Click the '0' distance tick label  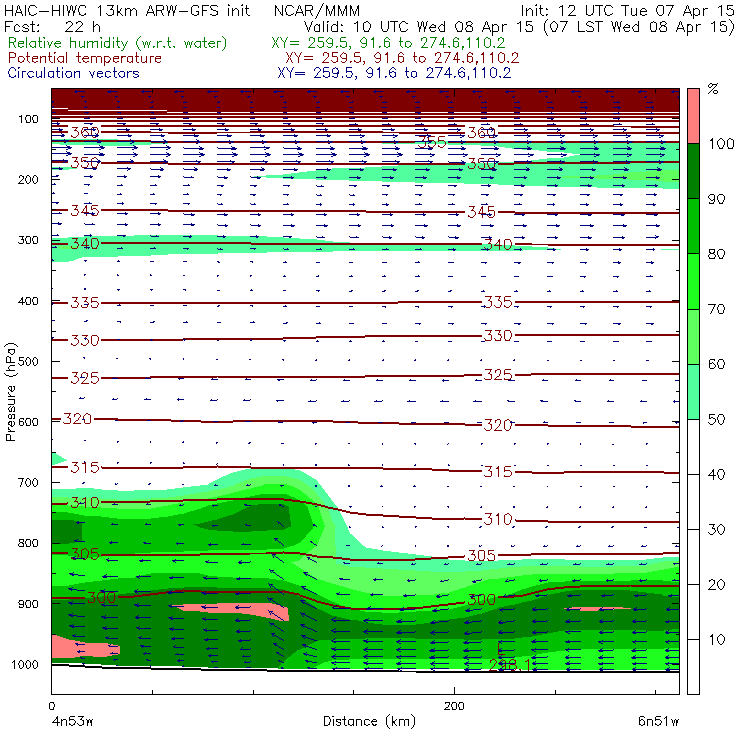point(51,706)
